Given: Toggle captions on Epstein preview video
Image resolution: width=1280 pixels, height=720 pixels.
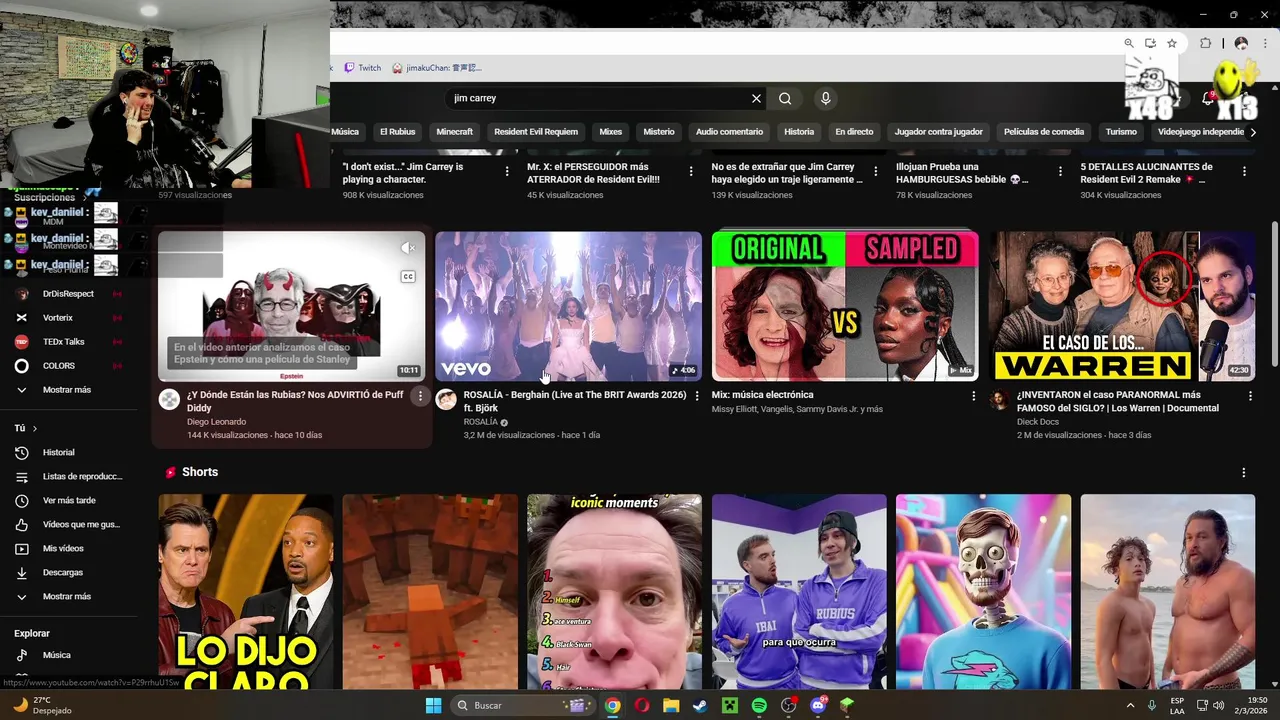Looking at the screenshot, I should click(408, 276).
